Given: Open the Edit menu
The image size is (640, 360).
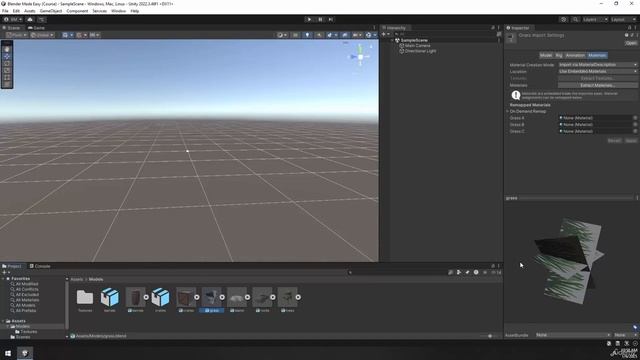Looking at the screenshot, I should click(x=16, y=11).
